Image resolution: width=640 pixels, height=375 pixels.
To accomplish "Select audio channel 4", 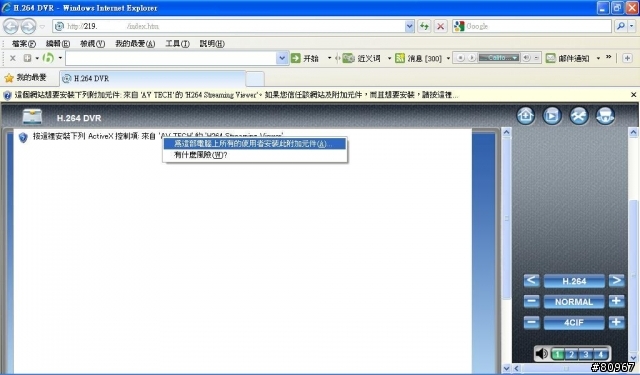I will (x=600, y=354).
